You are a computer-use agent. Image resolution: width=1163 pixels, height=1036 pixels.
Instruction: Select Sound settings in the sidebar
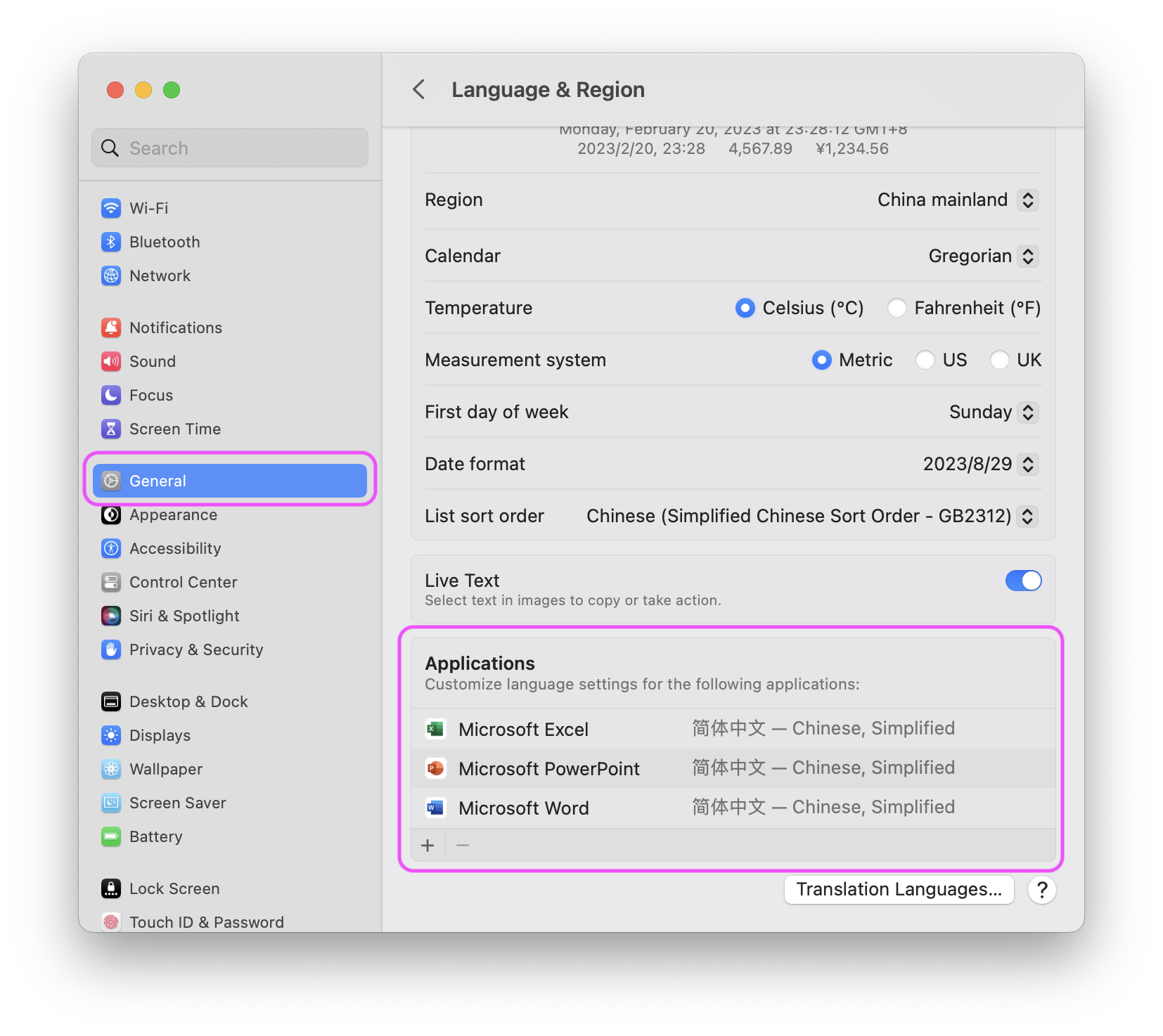152,361
